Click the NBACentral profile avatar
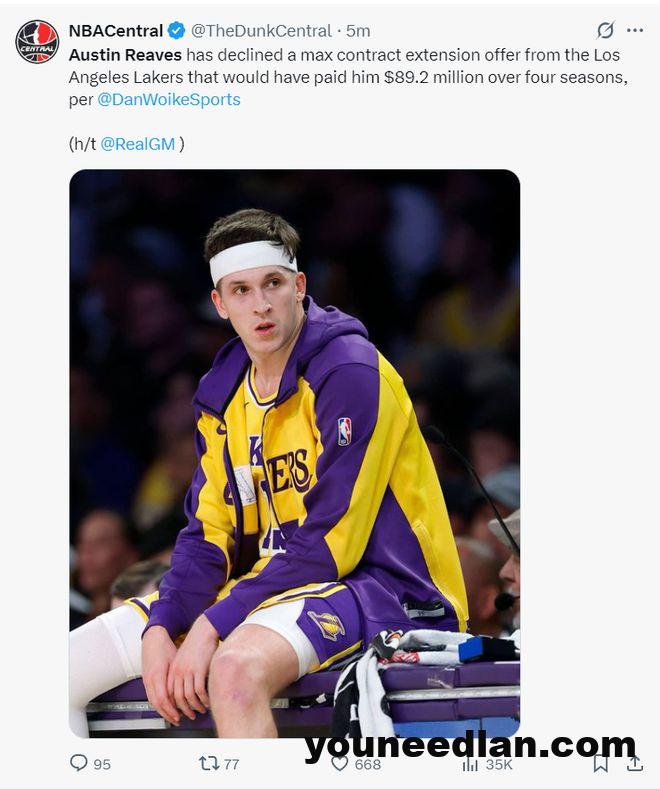 37,41
